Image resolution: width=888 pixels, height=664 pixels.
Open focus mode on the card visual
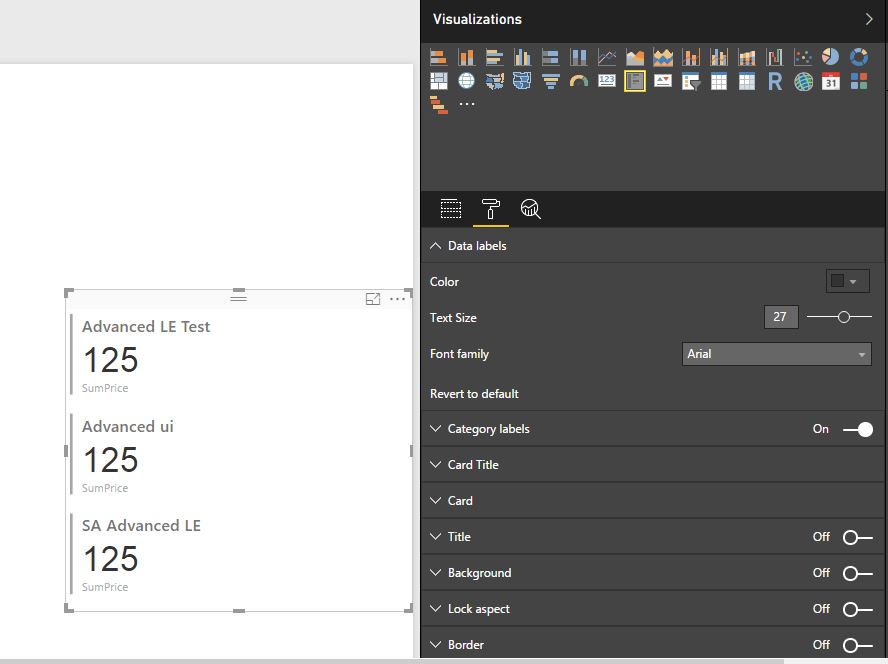click(x=373, y=299)
